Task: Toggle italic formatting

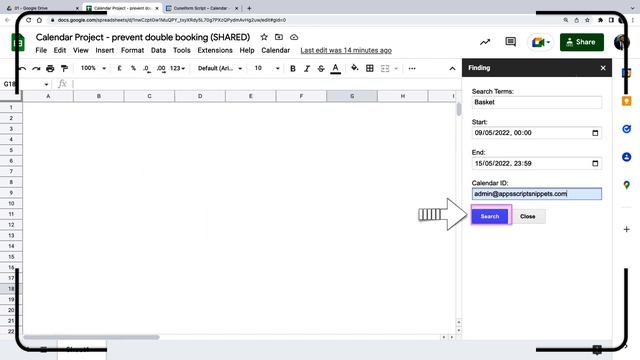Action: (307, 69)
